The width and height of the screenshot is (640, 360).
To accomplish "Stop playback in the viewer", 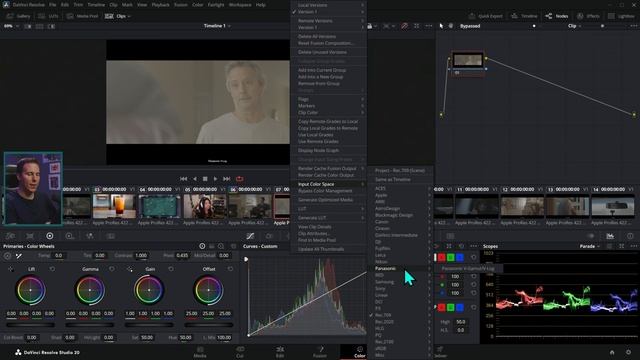I will [205, 179].
